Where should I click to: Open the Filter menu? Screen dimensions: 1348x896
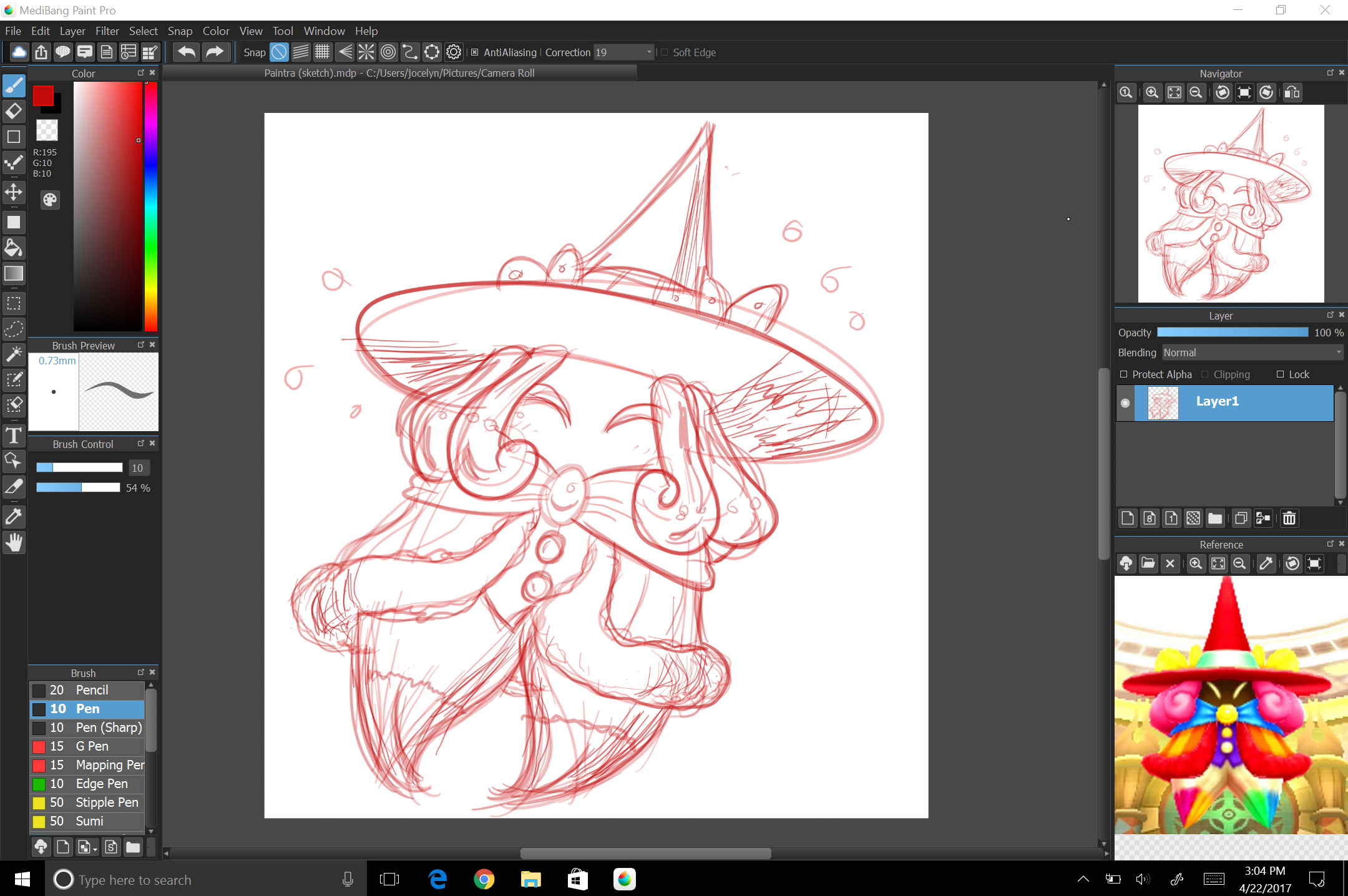pos(107,31)
